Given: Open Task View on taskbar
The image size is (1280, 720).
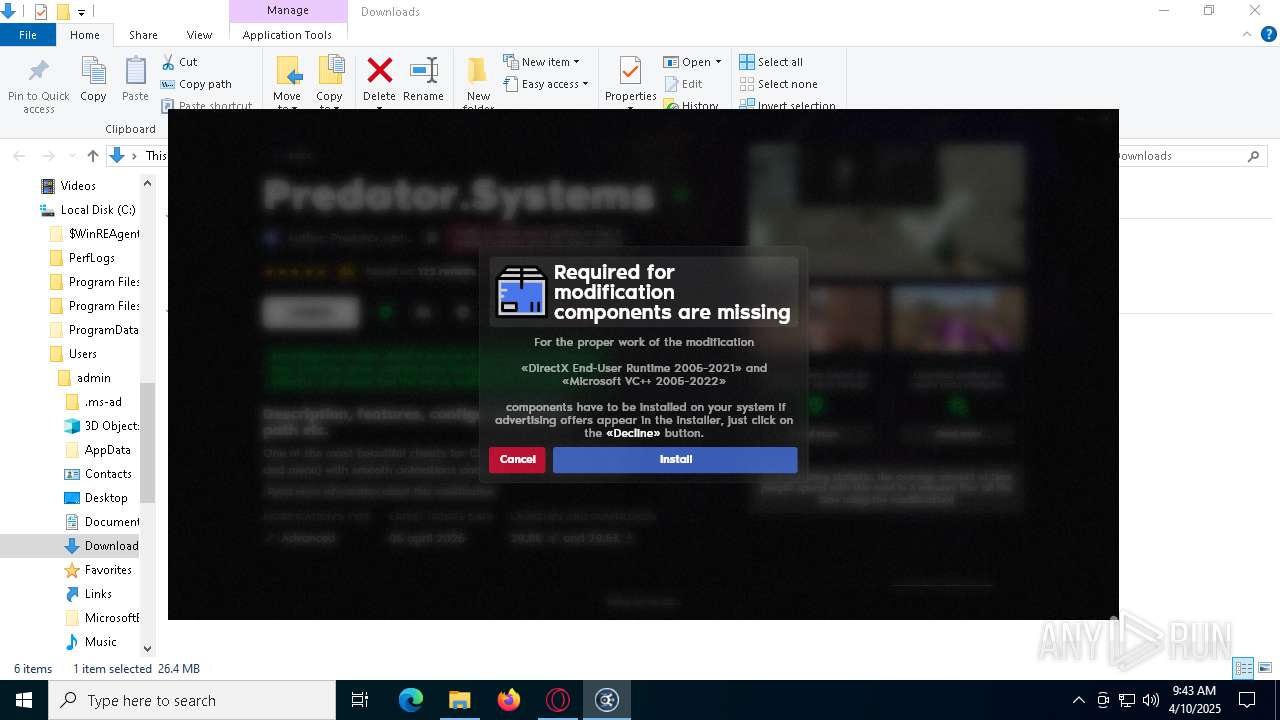Looking at the screenshot, I should [x=360, y=700].
